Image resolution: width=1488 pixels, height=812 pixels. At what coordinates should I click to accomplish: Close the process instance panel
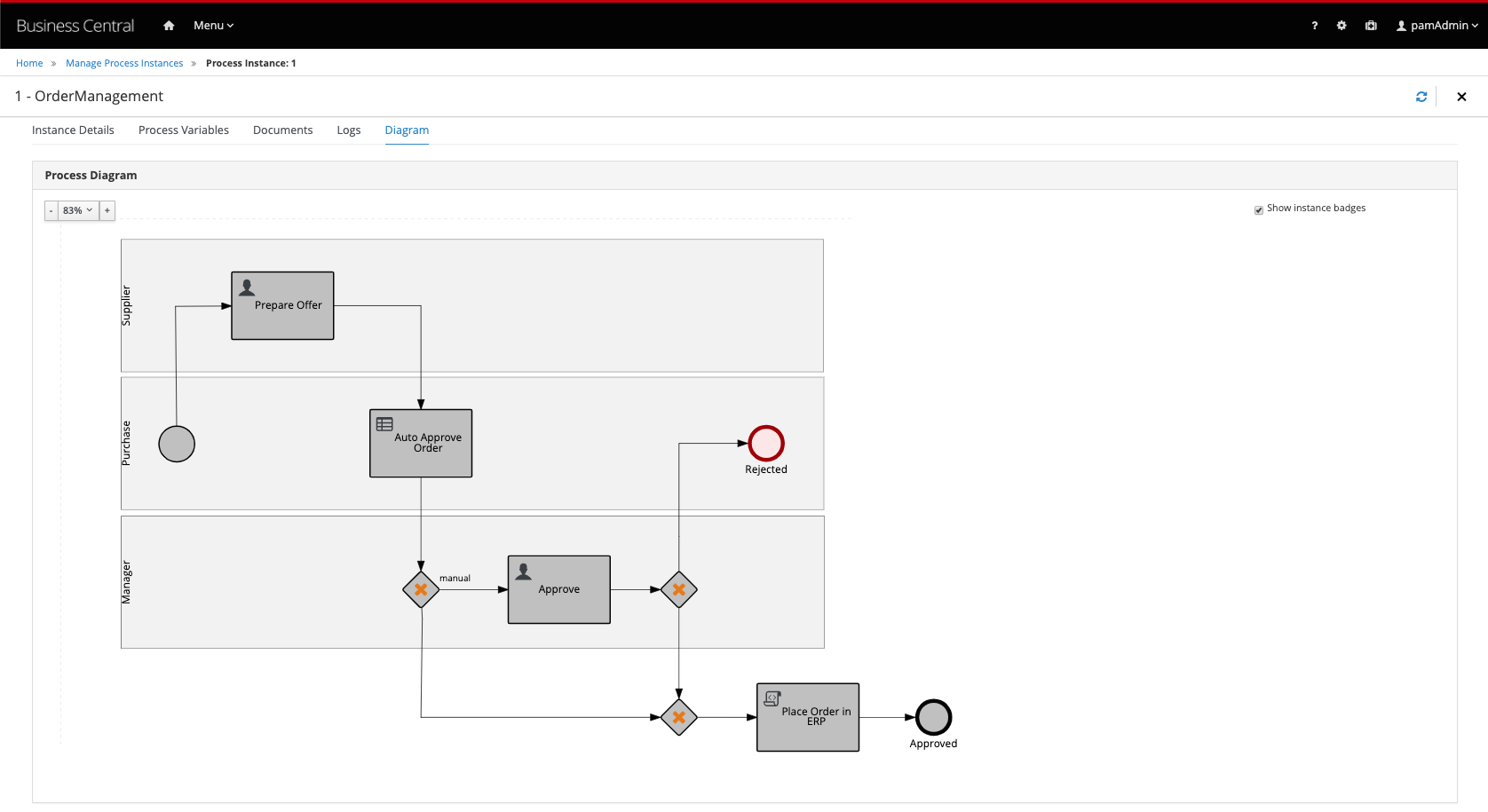click(x=1461, y=97)
